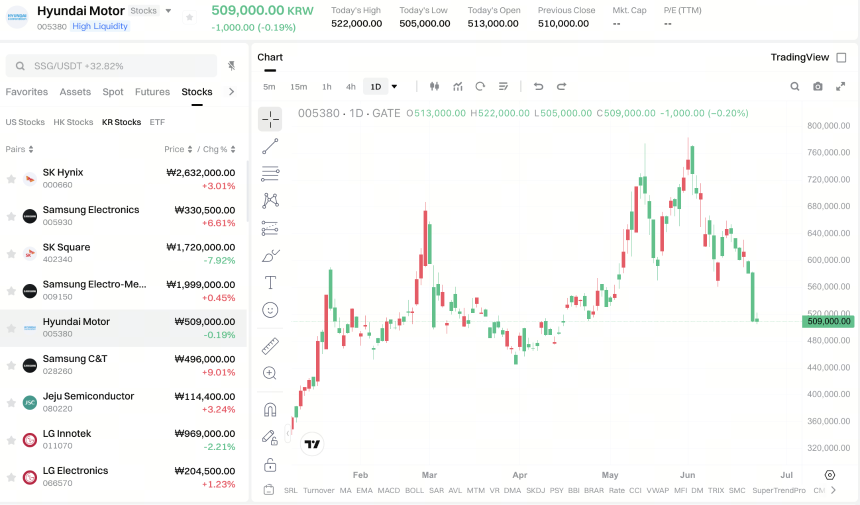
Task: Open the clipboard icon in indicator bar
Action: [269, 490]
